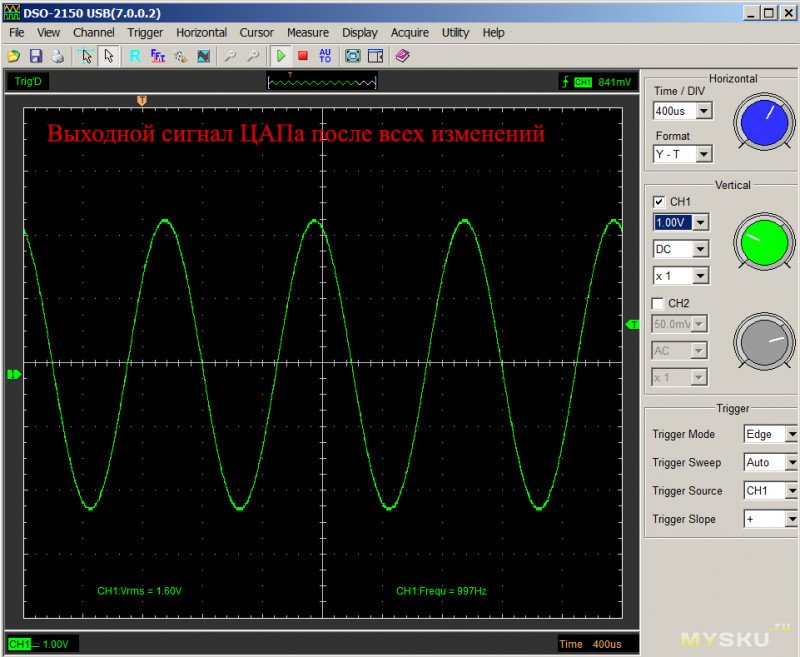Enable the CH2 channel checkbox
800x657 pixels.
[x=658, y=303]
